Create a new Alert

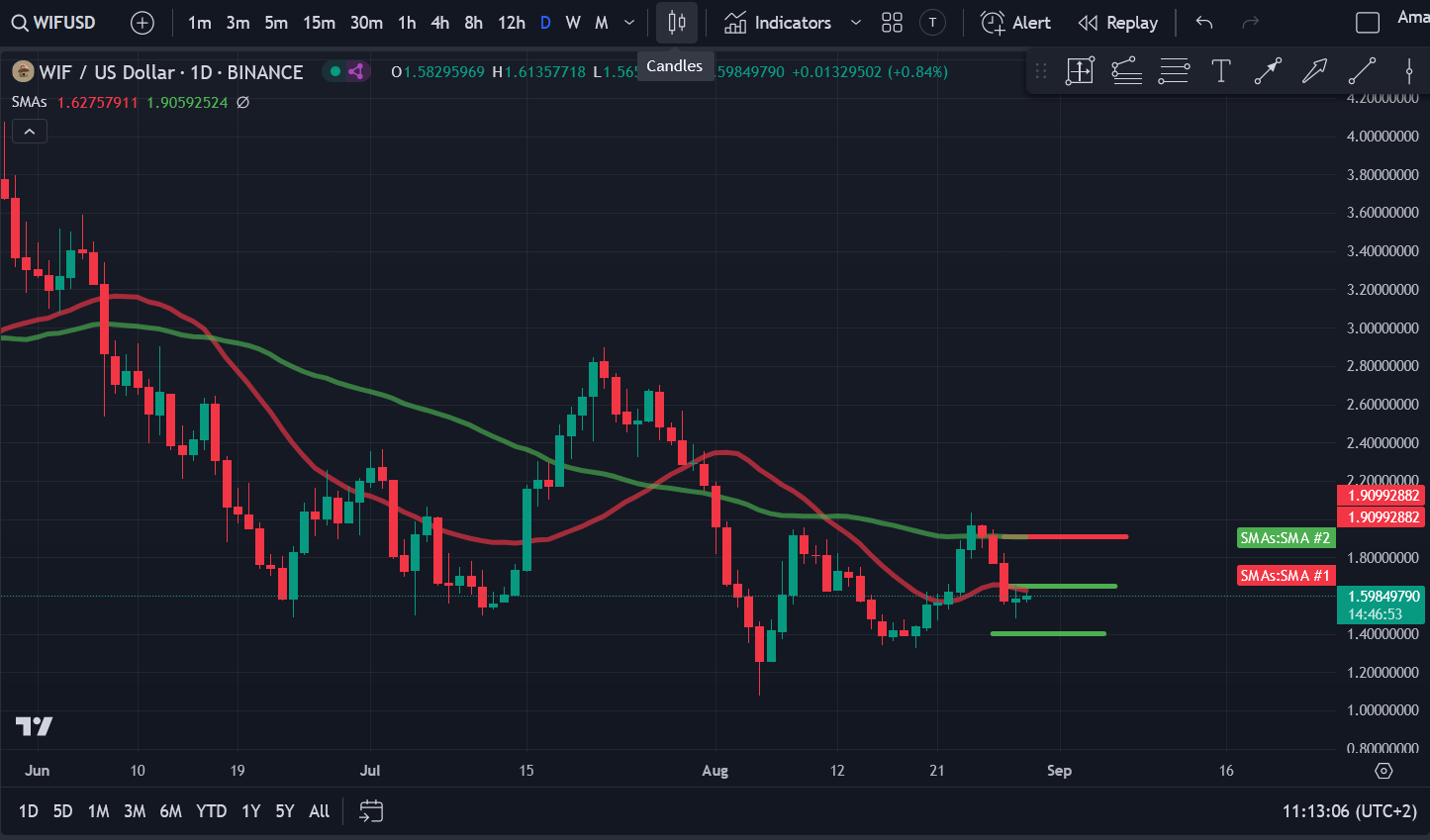[1015, 23]
